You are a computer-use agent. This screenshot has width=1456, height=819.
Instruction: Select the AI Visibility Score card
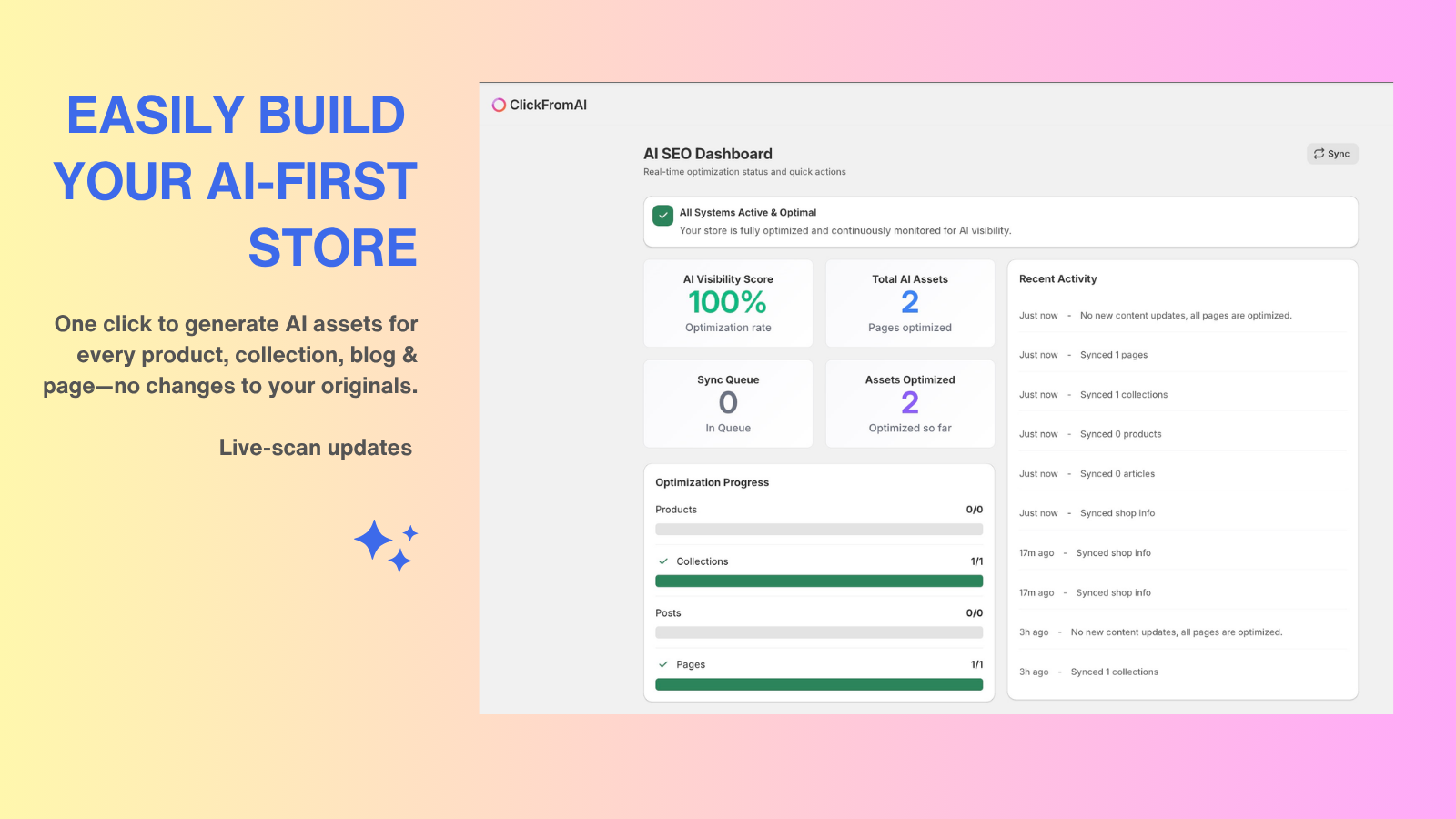point(727,303)
